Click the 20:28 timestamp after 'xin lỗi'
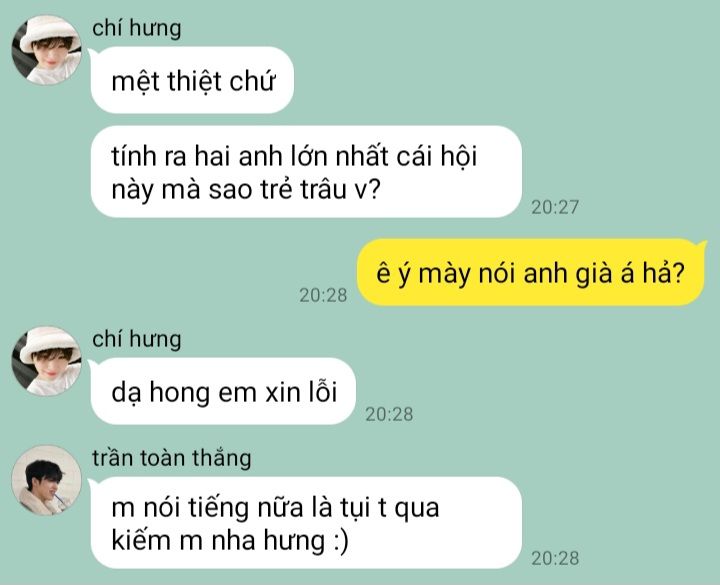Image resolution: width=720 pixels, height=585 pixels. tap(389, 414)
